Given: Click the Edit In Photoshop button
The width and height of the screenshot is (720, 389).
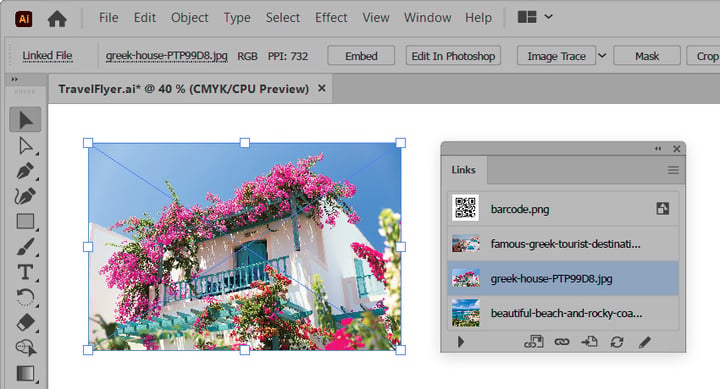Looking at the screenshot, I should [x=453, y=56].
